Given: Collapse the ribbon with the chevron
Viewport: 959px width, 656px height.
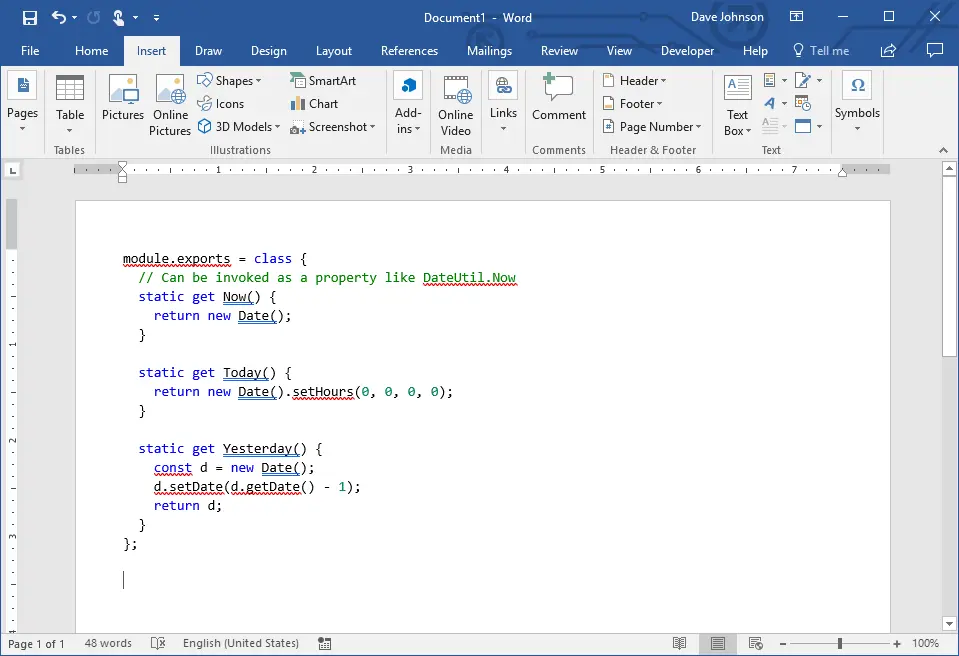Looking at the screenshot, I should click(x=944, y=150).
